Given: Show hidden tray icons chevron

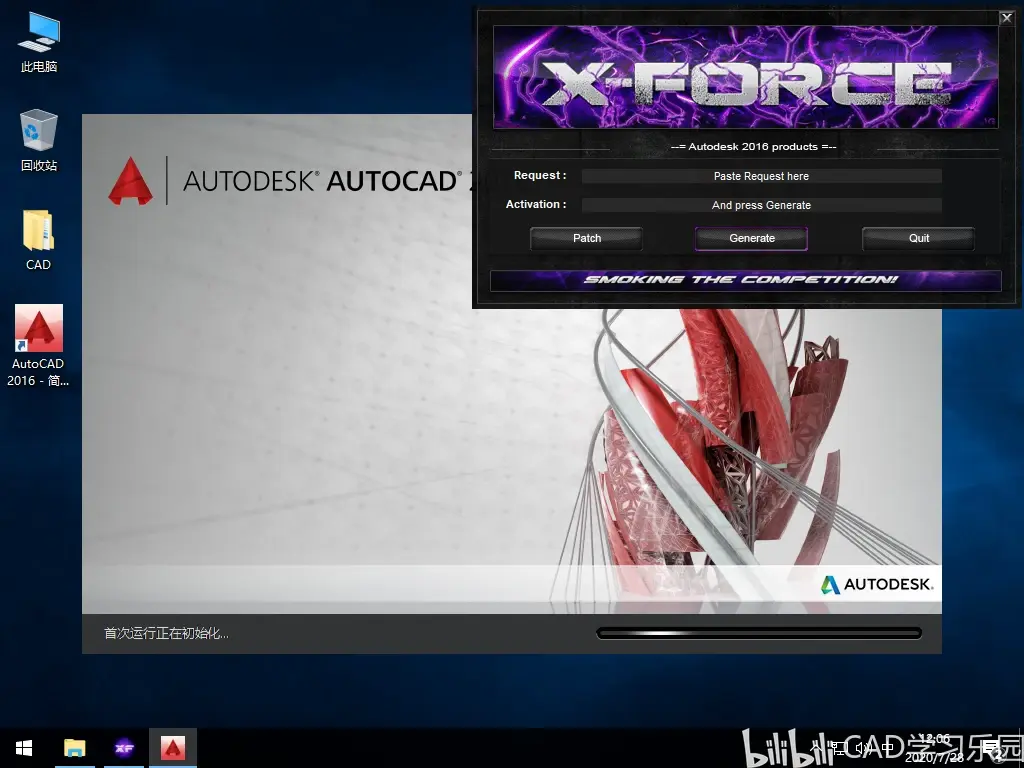Looking at the screenshot, I should point(816,746).
